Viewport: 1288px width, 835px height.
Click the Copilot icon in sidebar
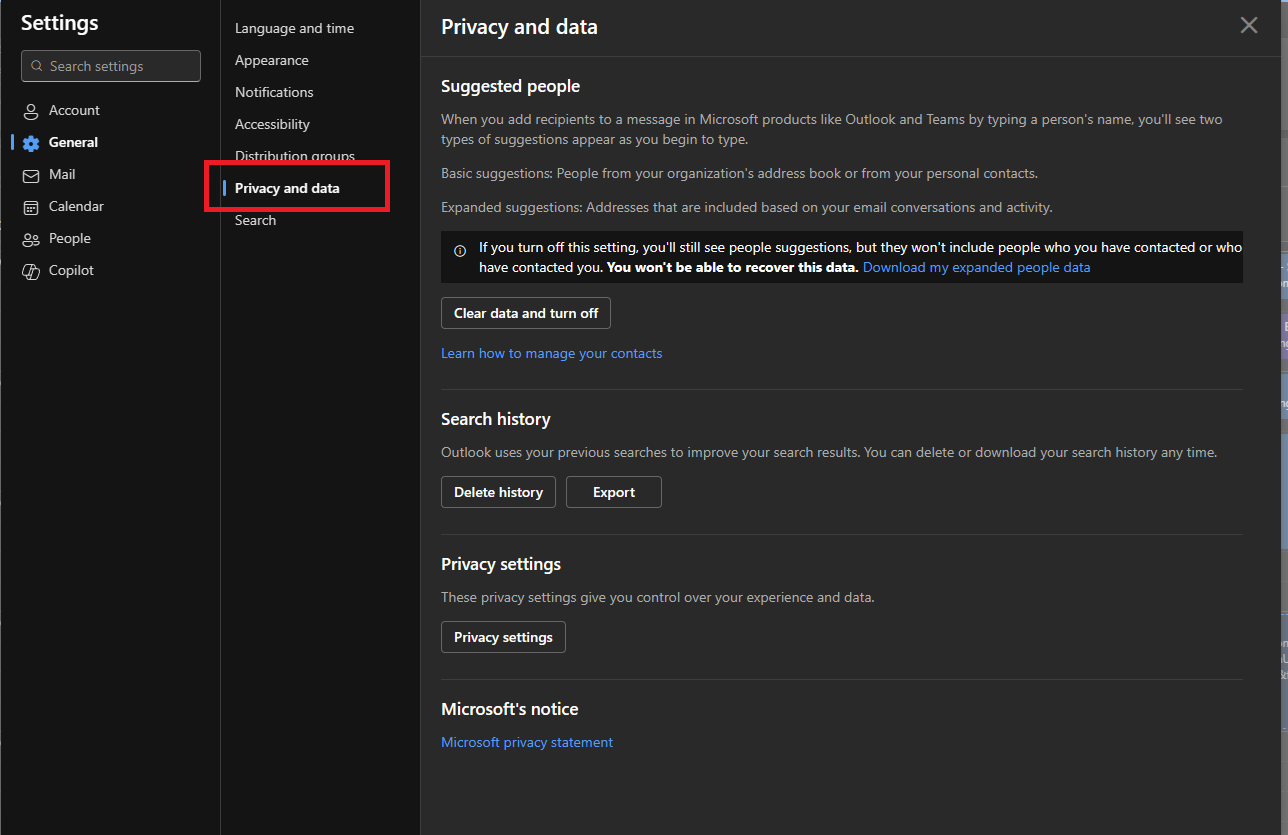(31, 271)
